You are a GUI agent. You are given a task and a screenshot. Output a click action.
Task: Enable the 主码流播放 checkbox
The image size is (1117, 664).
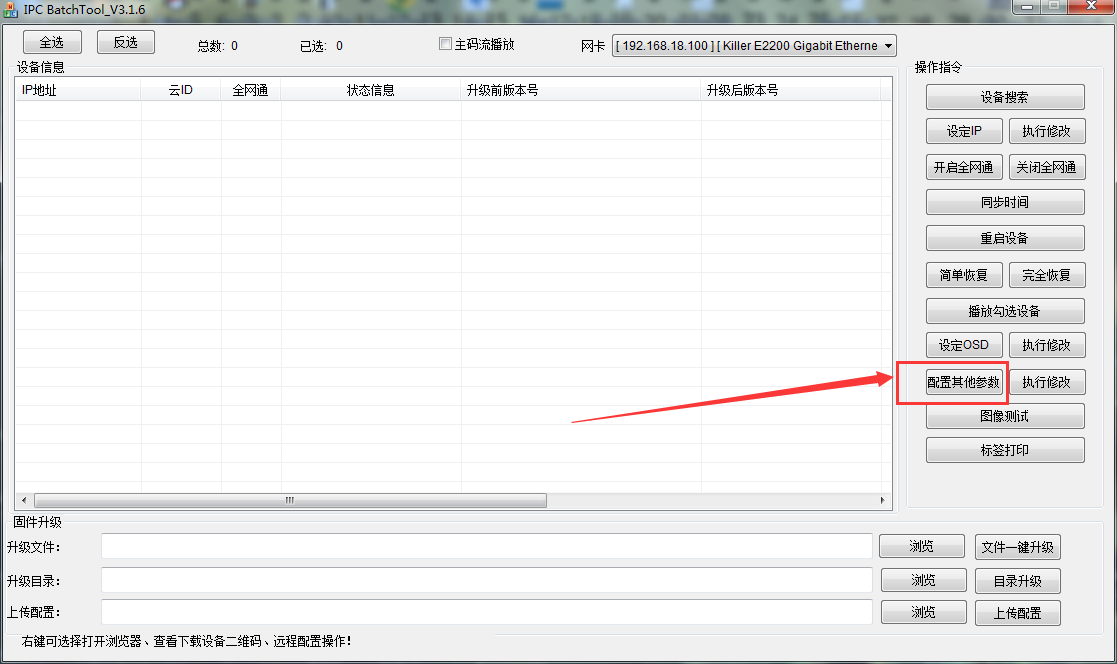coord(446,44)
